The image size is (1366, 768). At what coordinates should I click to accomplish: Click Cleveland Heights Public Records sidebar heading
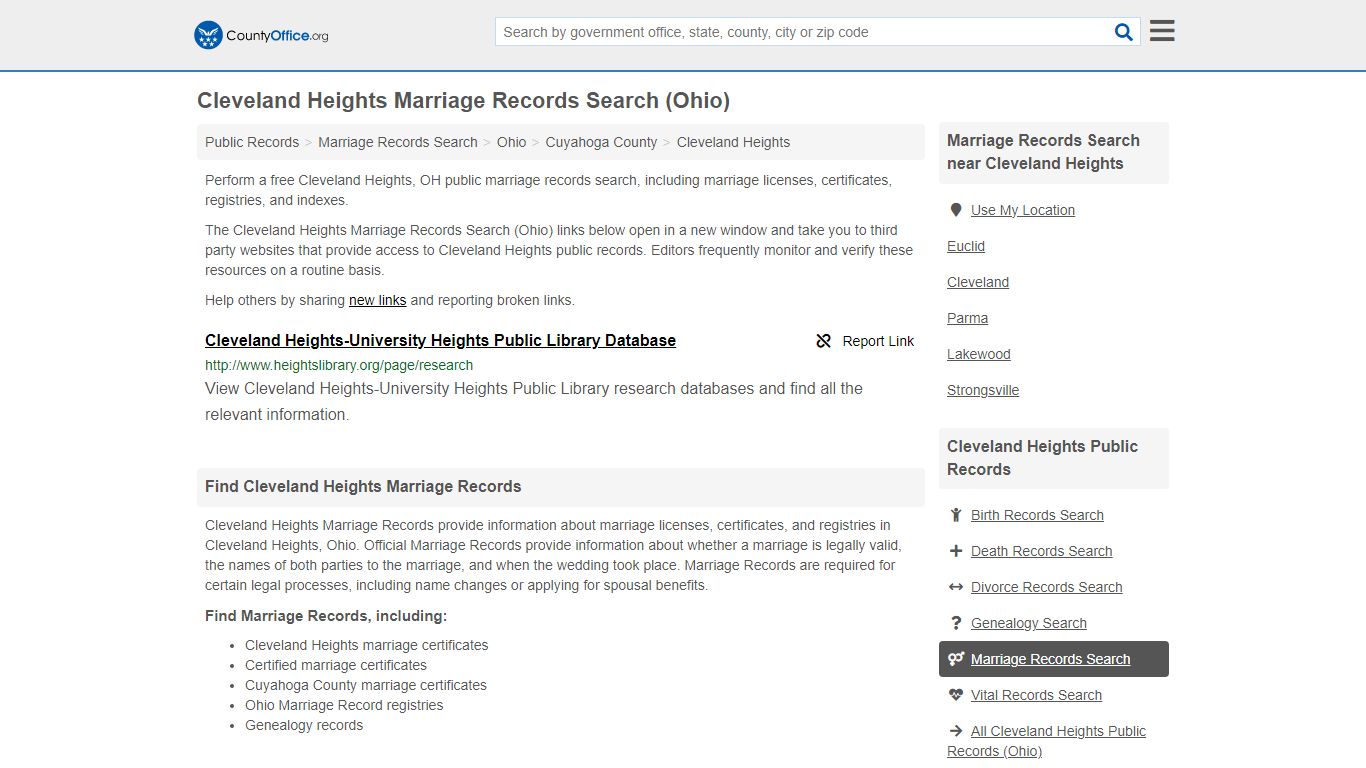tap(1042, 458)
